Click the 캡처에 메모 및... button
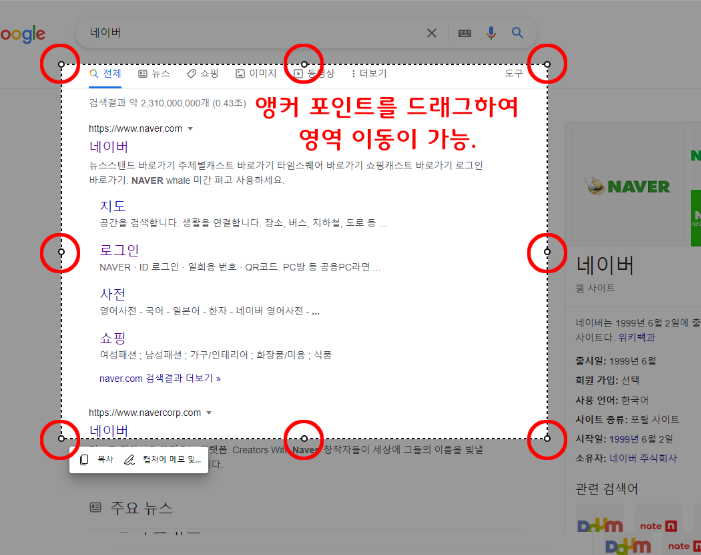The height and width of the screenshot is (555, 701). coord(163,459)
